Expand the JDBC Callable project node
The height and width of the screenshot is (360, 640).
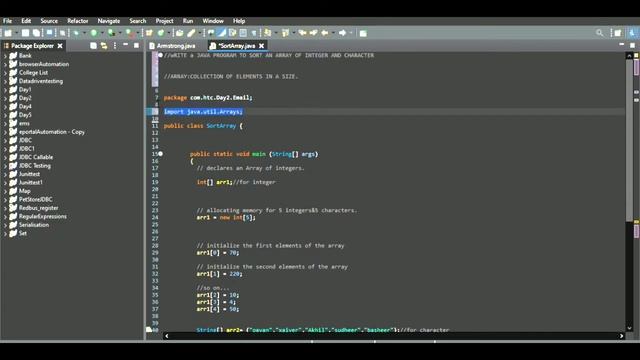(5, 158)
